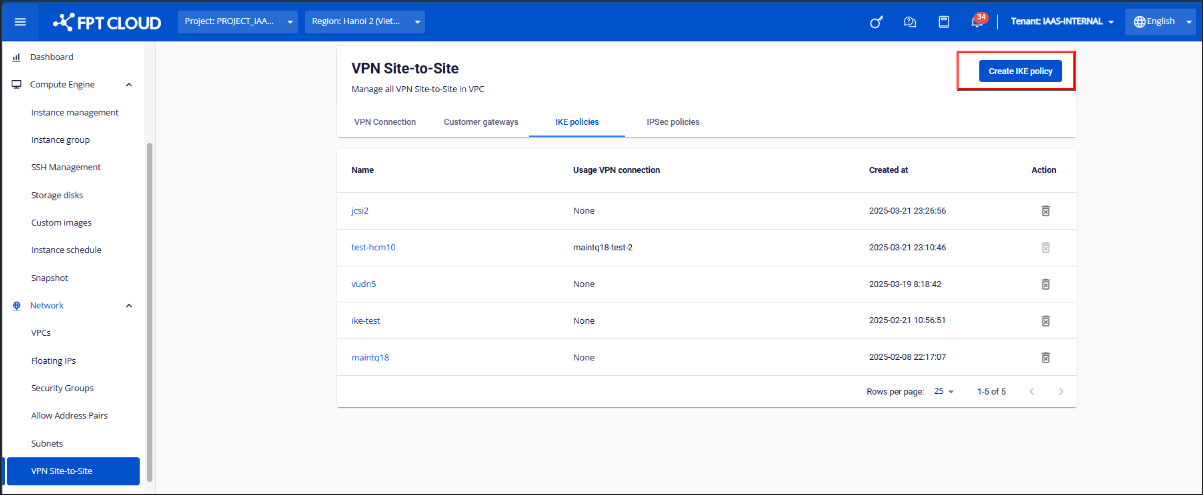The width and height of the screenshot is (1203, 495).
Task: Open the ike-test policy link
Action: pyautogui.click(x=366, y=321)
